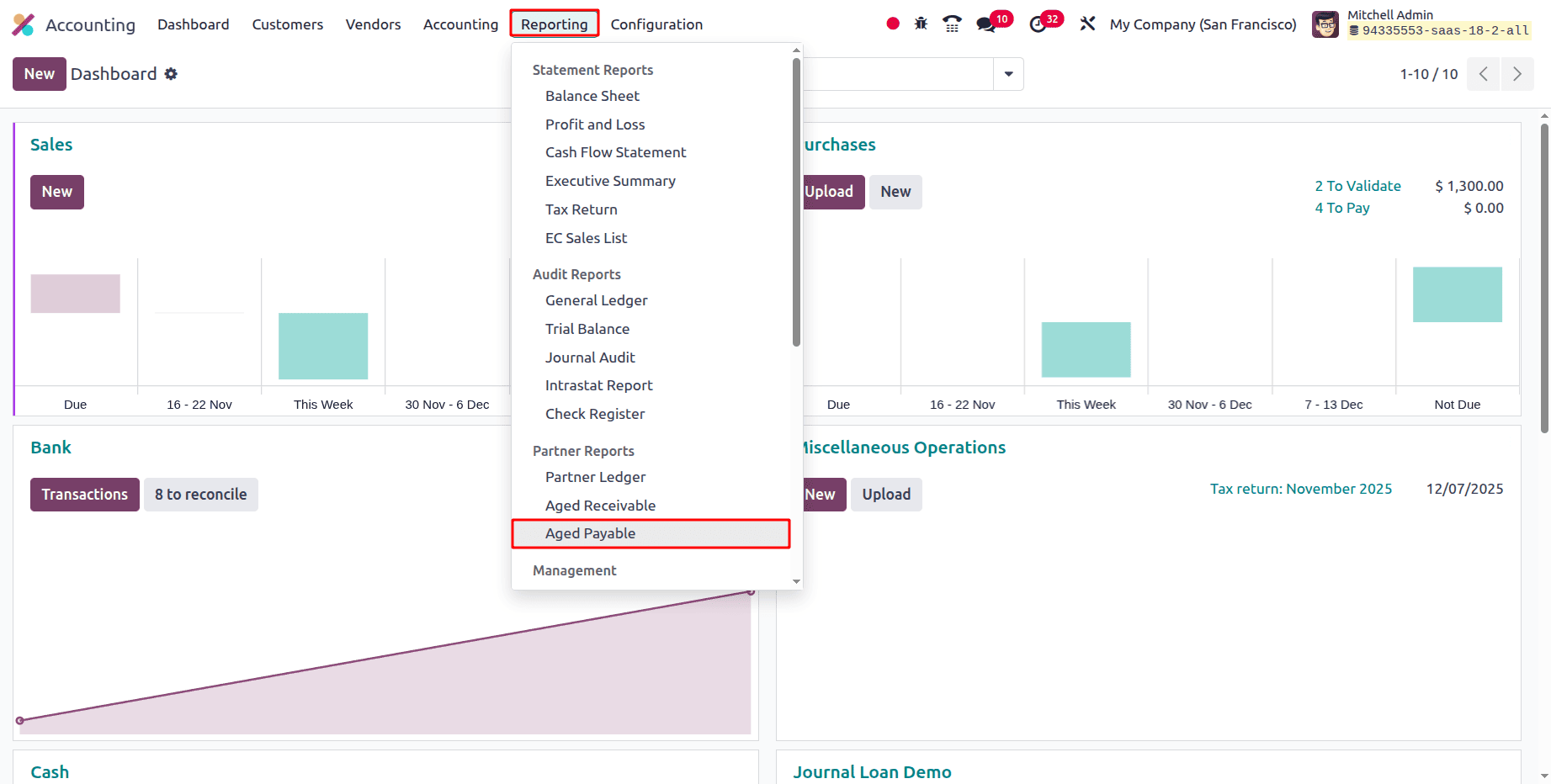Viewport: 1551px width, 784px height.
Task: Select Aged Payable report
Action: coord(651,533)
